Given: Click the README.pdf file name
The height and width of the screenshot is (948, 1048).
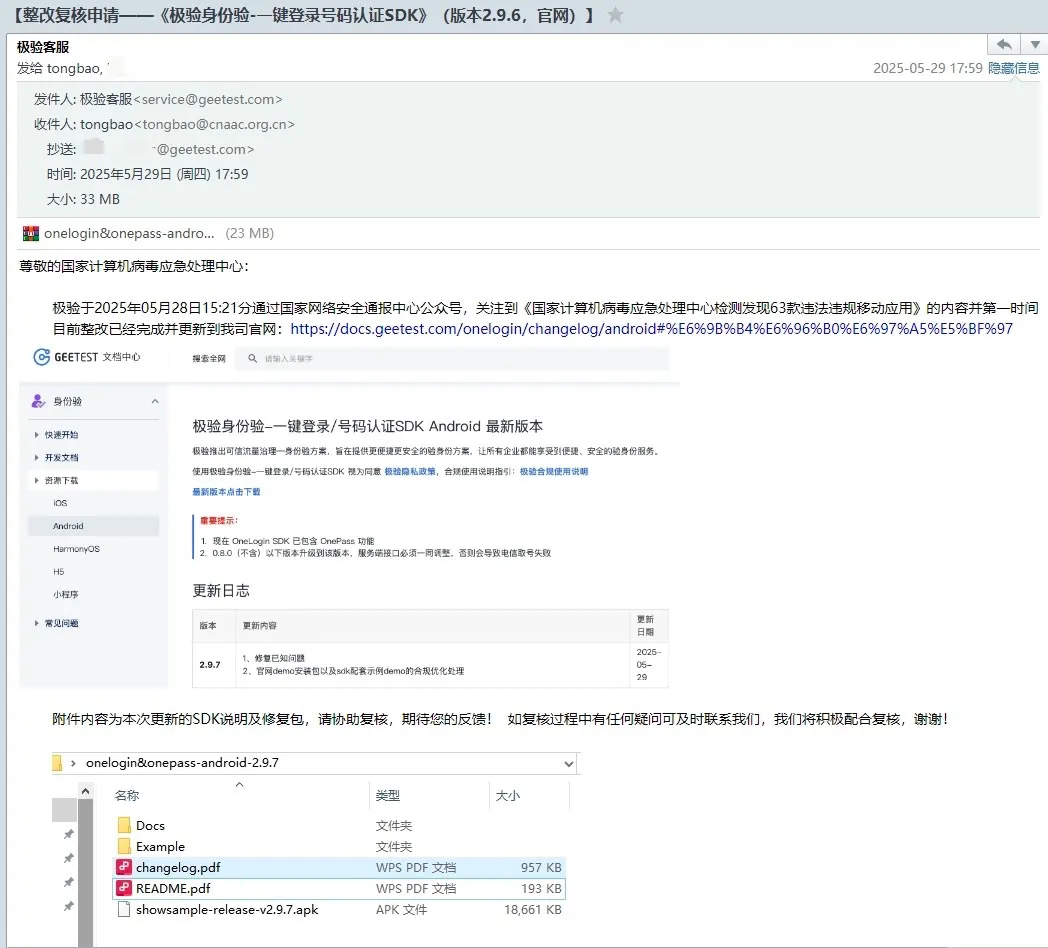Looking at the screenshot, I should point(173,888).
